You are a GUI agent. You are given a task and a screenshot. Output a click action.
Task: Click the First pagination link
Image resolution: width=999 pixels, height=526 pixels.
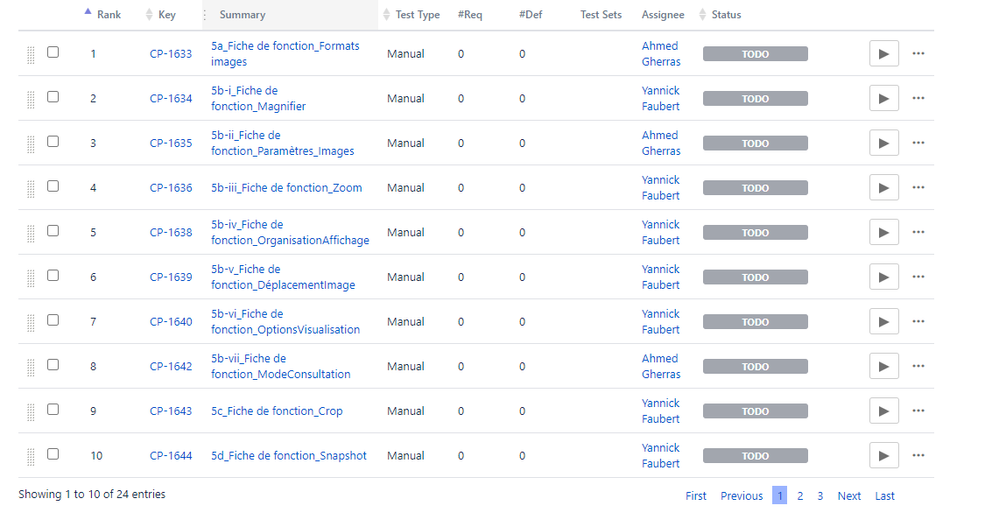[696, 495]
